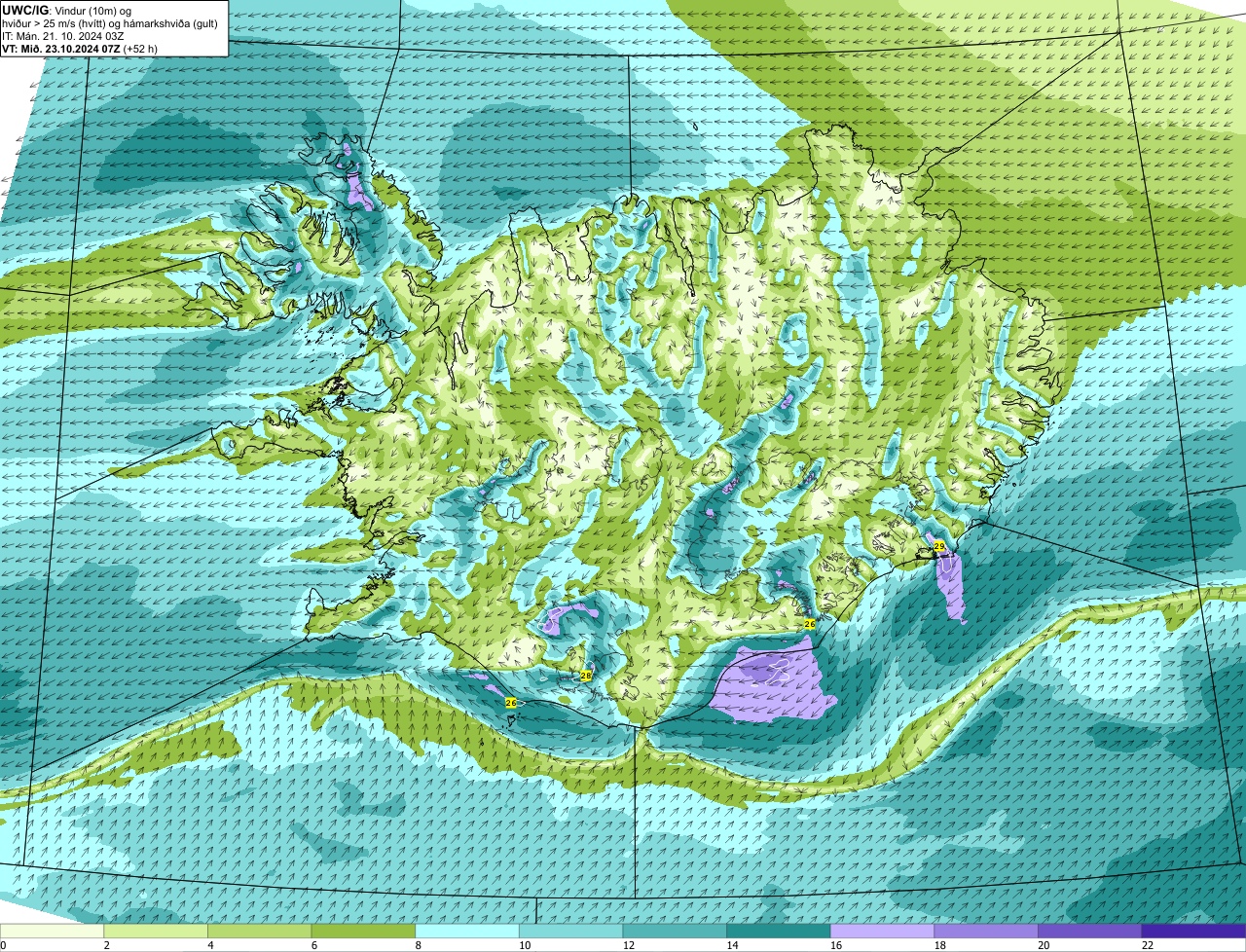Click the "VT: Mið. 23.10.2024 07Z" text
Image resolution: width=1246 pixels, height=952 pixels.
[62, 49]
